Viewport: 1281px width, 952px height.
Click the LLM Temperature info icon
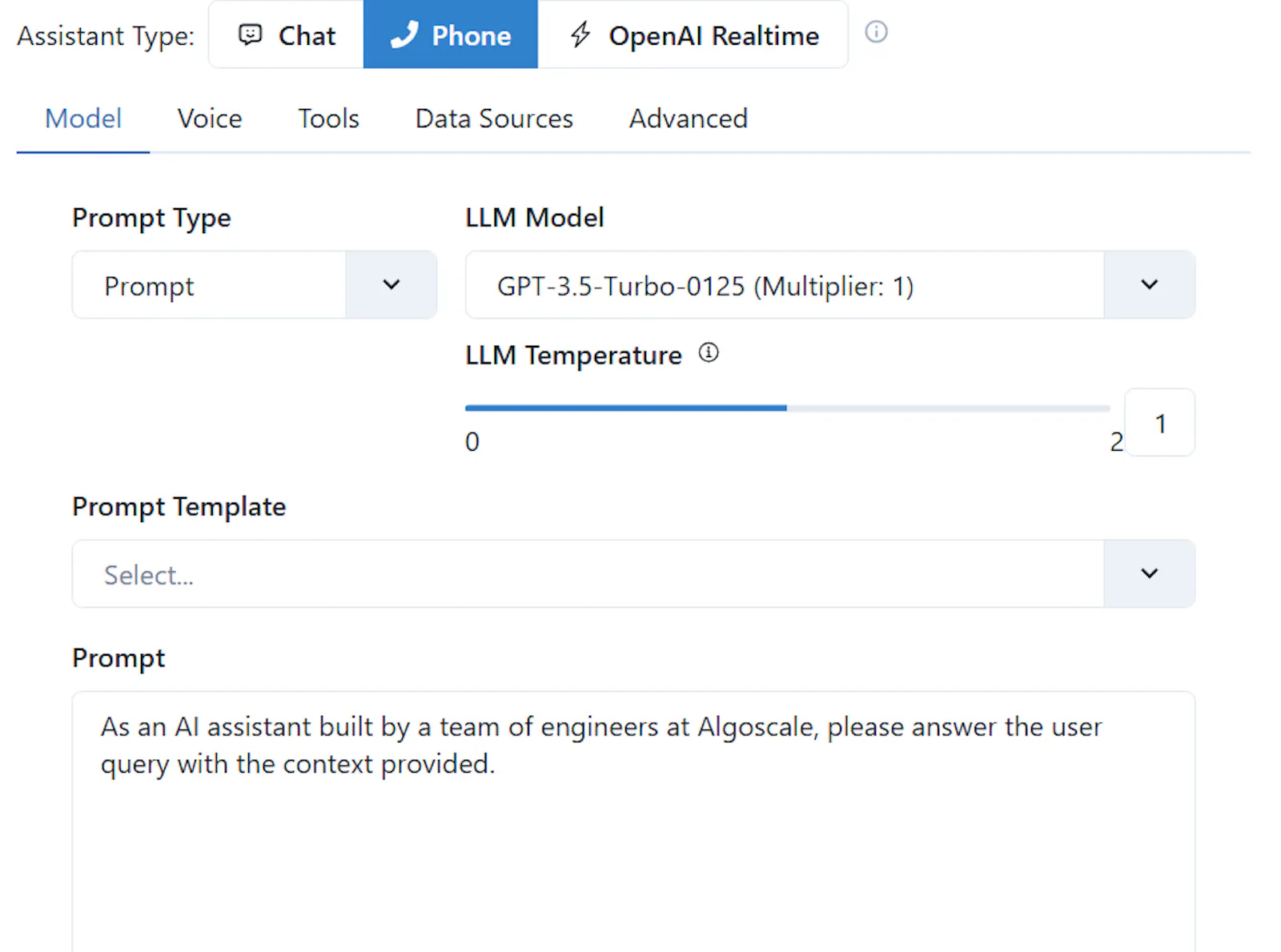click(709, 352)
